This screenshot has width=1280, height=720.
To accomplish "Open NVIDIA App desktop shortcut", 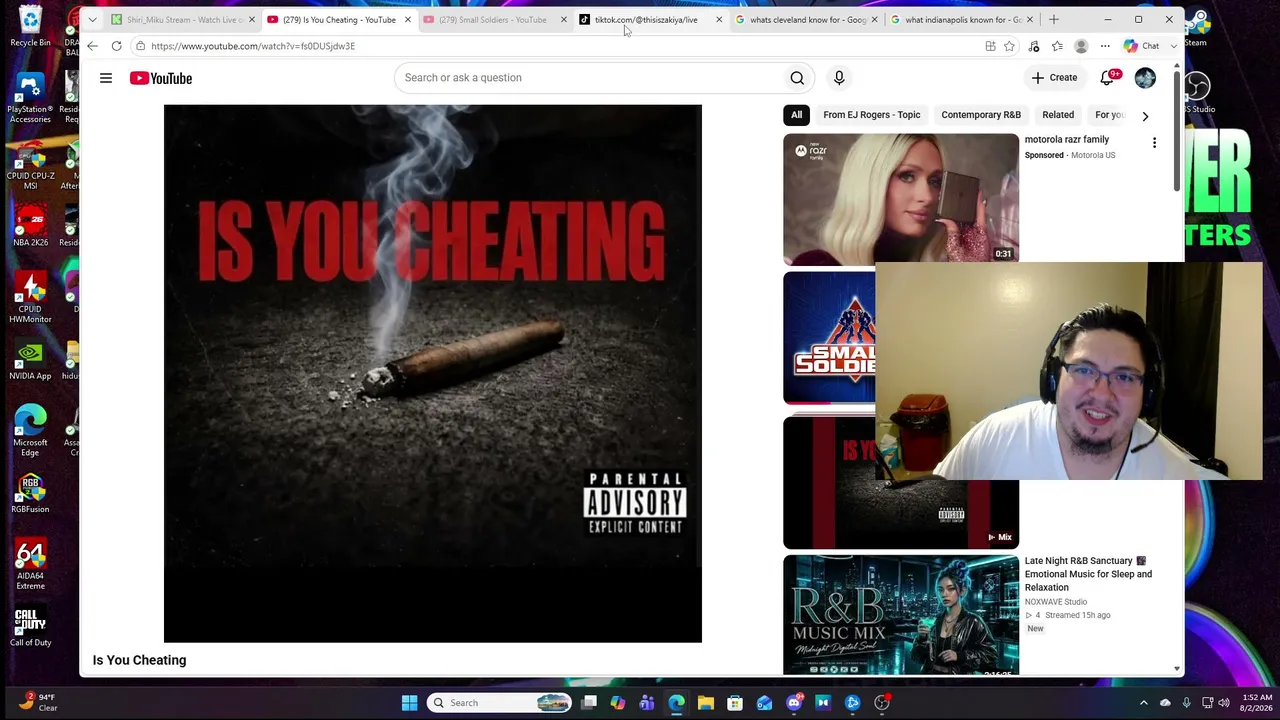I will point(30,360).
